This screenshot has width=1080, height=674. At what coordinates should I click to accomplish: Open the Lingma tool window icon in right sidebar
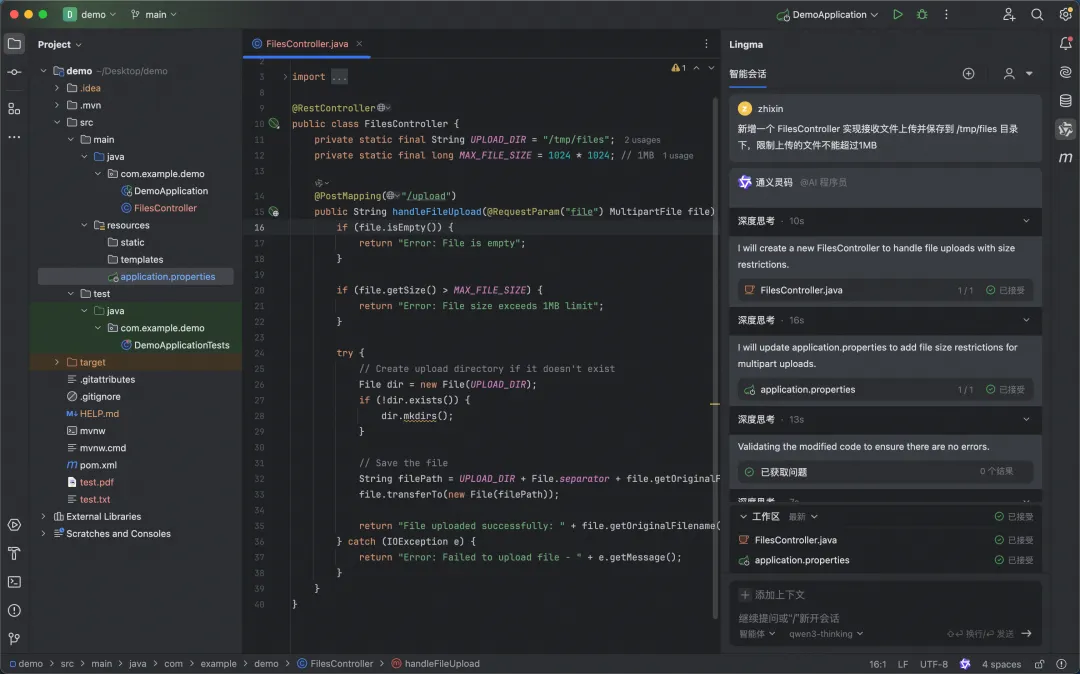click(x=1066, y=129)
